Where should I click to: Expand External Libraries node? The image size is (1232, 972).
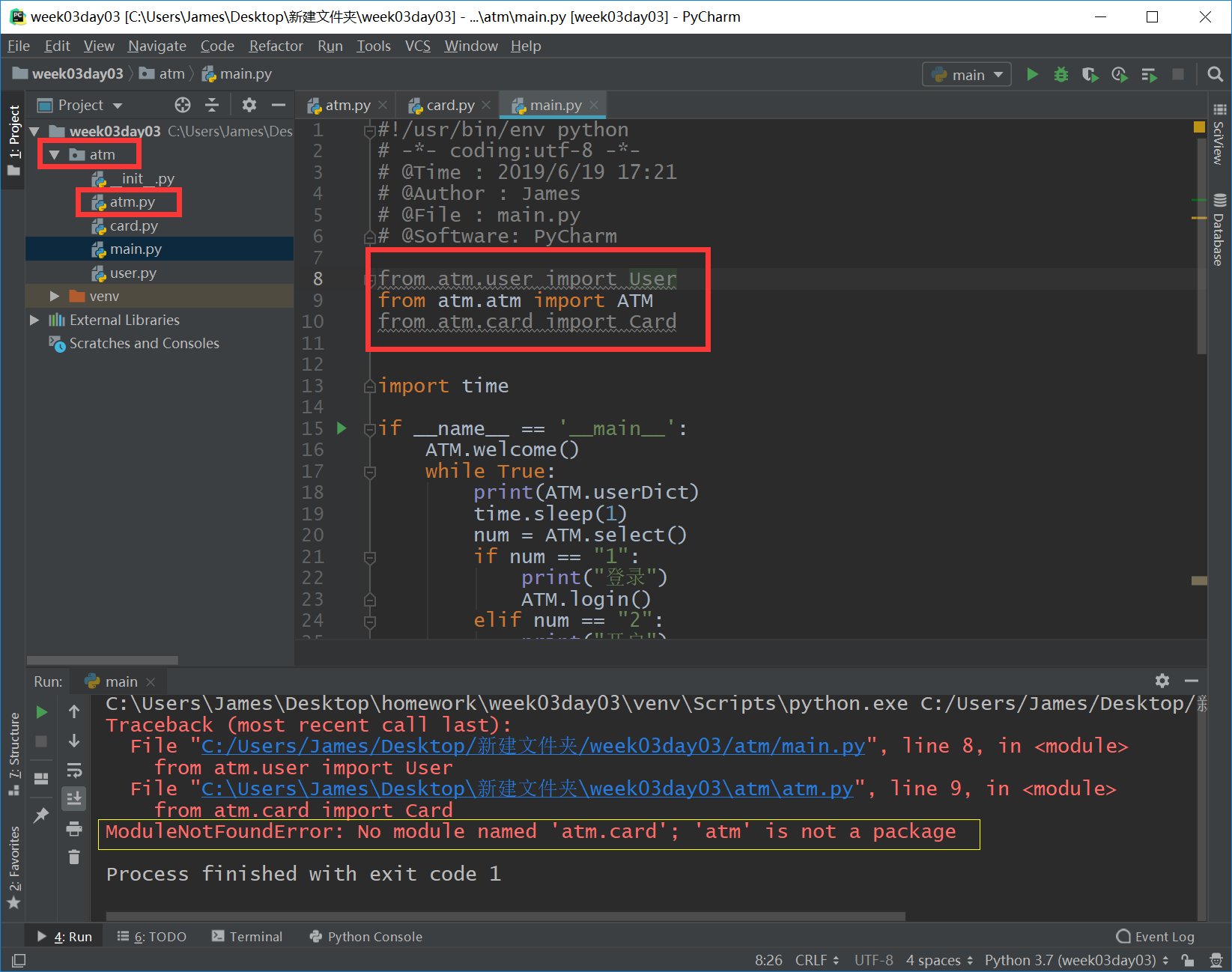[x=34, y=320]
